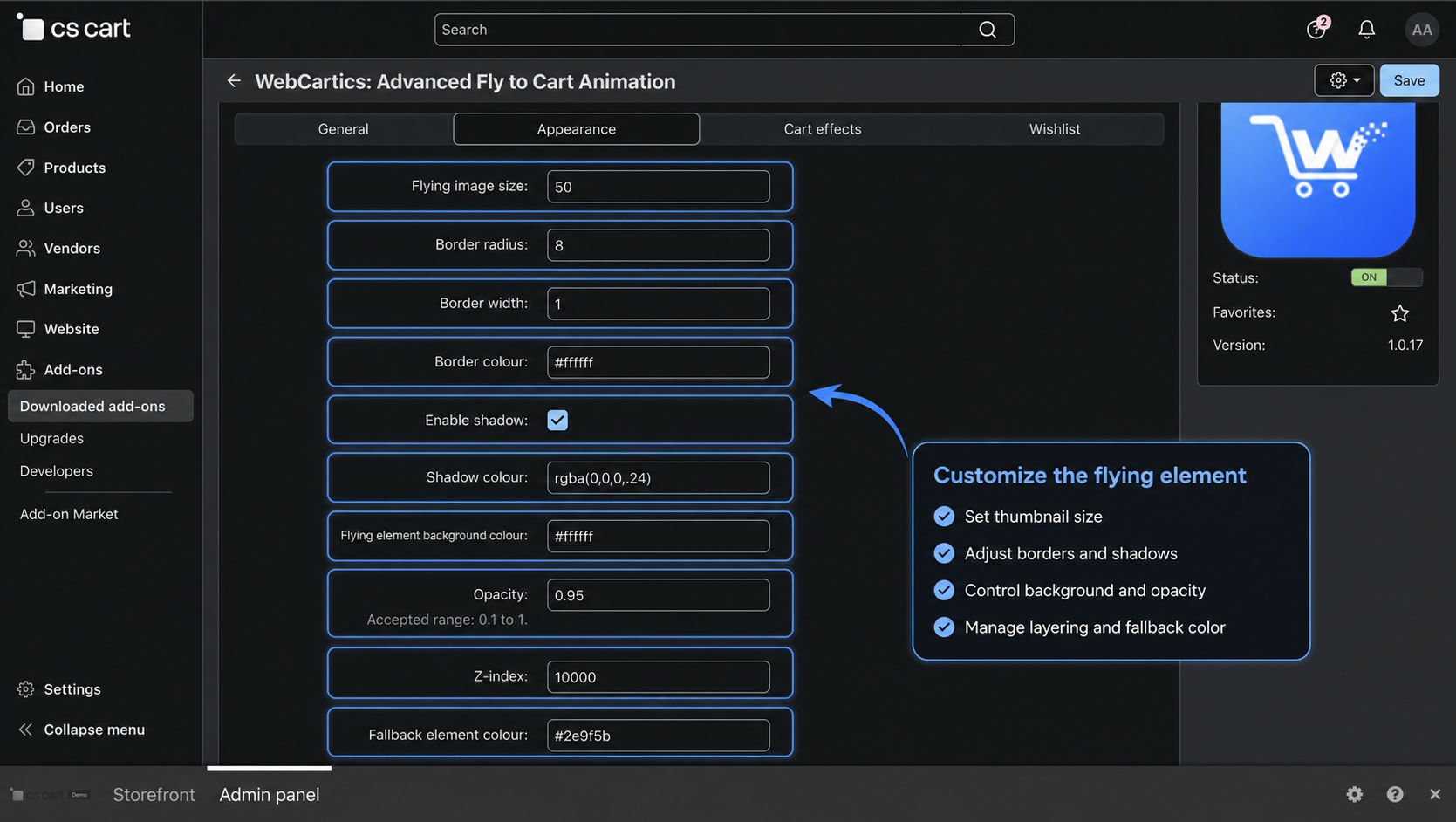
Task: Click the page title WebCartics heading
Action: (x=465, y=81)
